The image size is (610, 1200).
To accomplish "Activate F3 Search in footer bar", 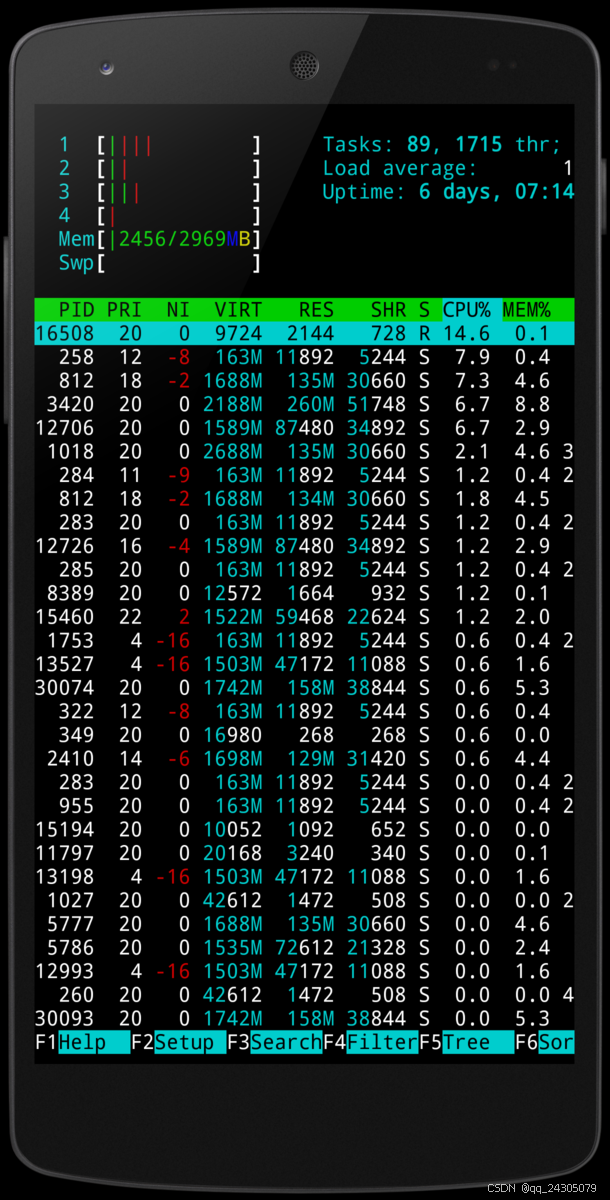I will [x=275, y=1043].
